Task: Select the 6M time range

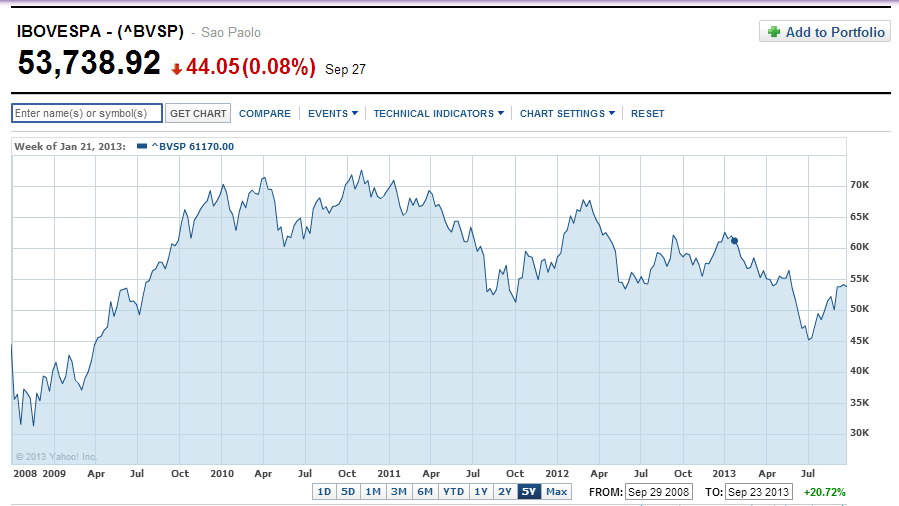Action: (425, 492)
